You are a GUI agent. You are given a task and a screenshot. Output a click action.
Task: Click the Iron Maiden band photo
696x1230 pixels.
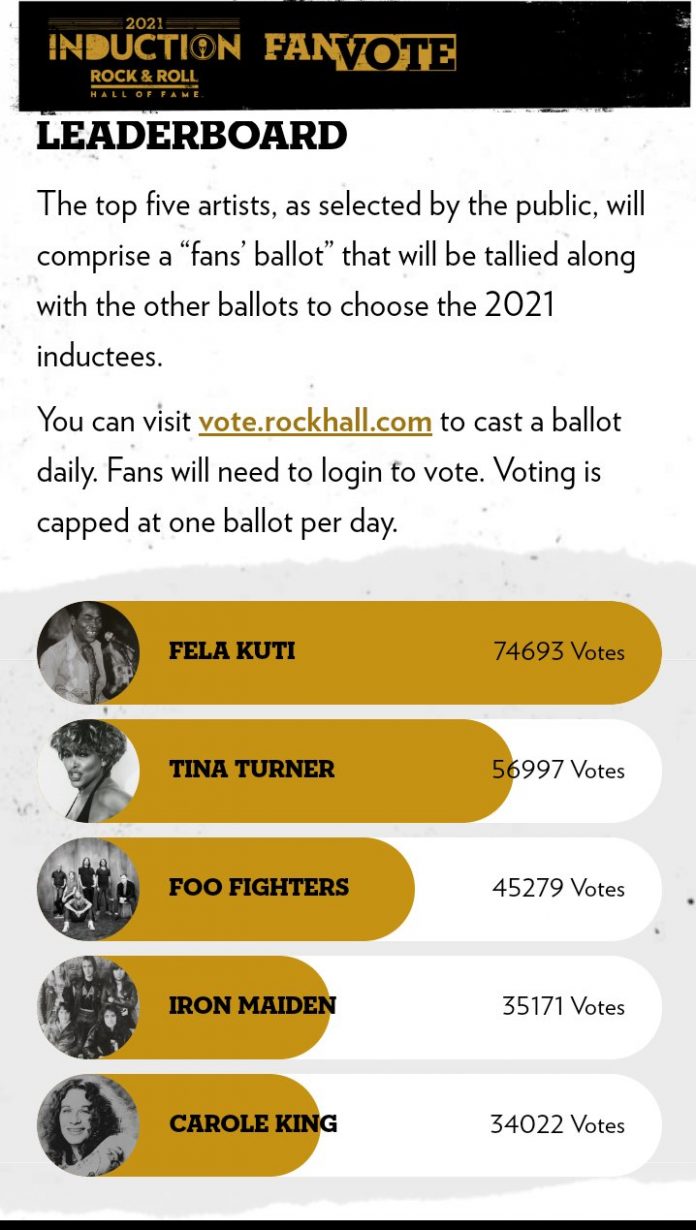pos(88,1006)
